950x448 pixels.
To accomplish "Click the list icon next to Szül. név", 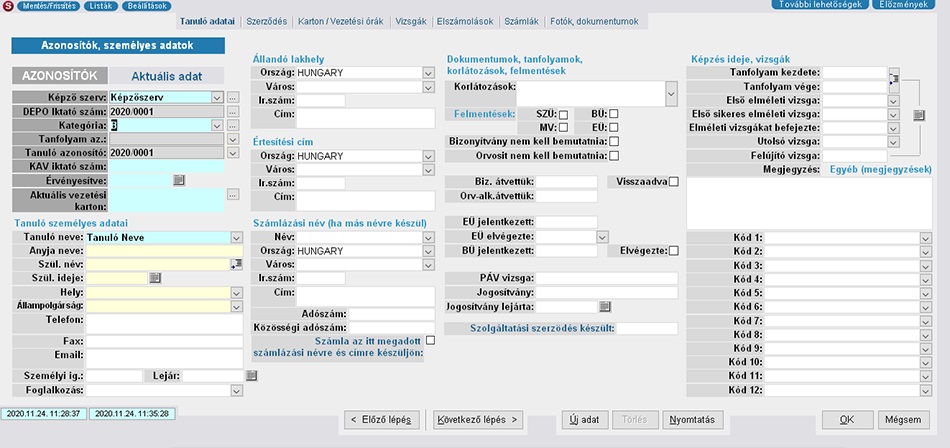I will (236, 264).
